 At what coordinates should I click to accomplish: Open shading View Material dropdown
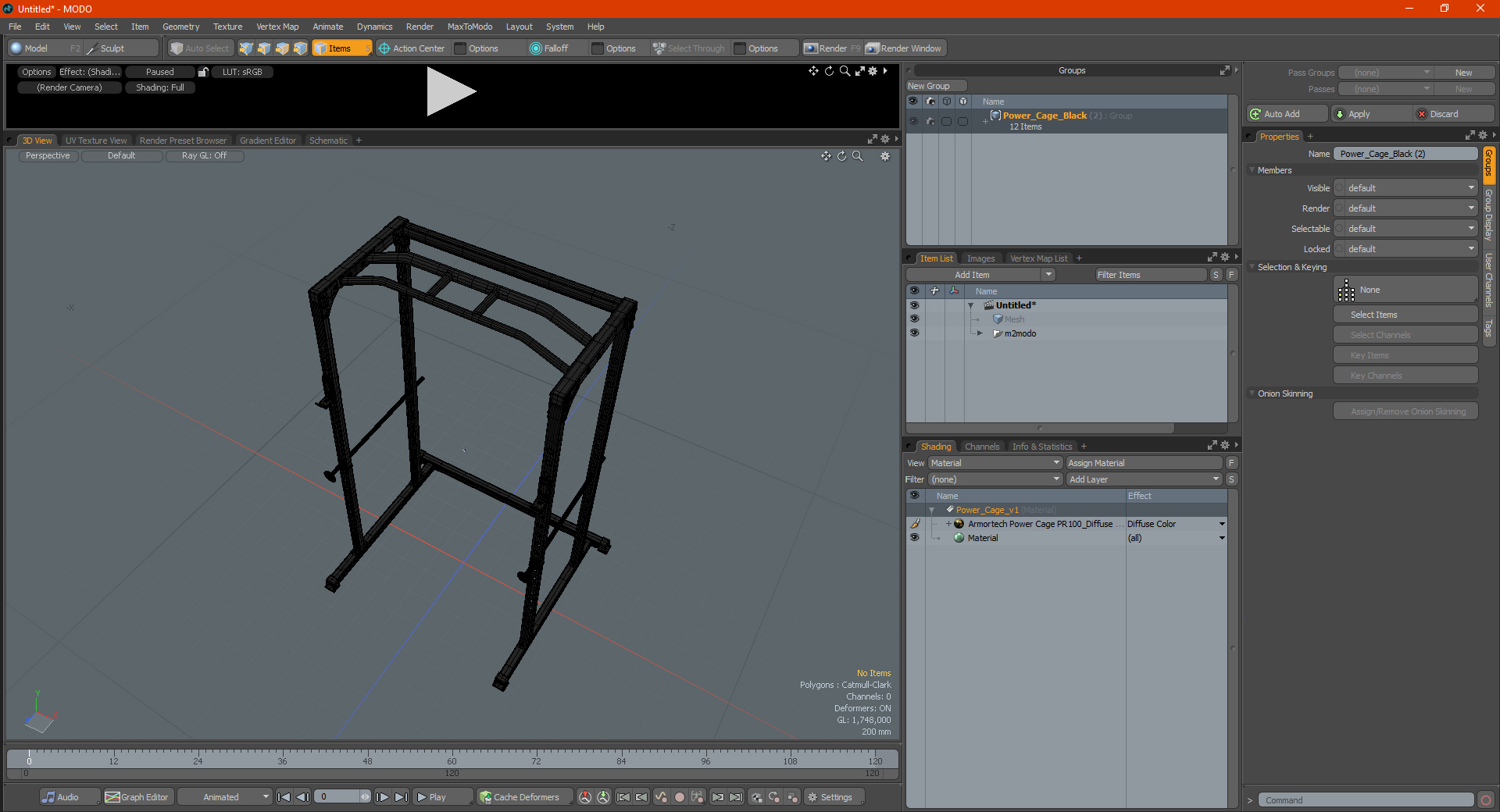[x=995, y=463]
